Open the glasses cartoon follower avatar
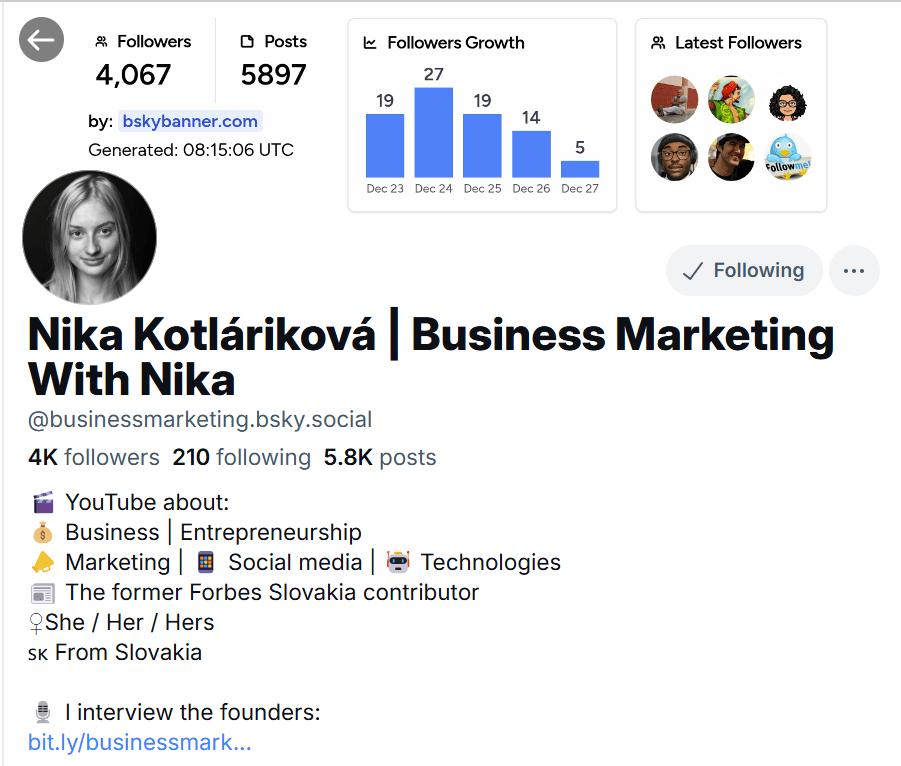This screenshot has width=901, height=766. 787,100
